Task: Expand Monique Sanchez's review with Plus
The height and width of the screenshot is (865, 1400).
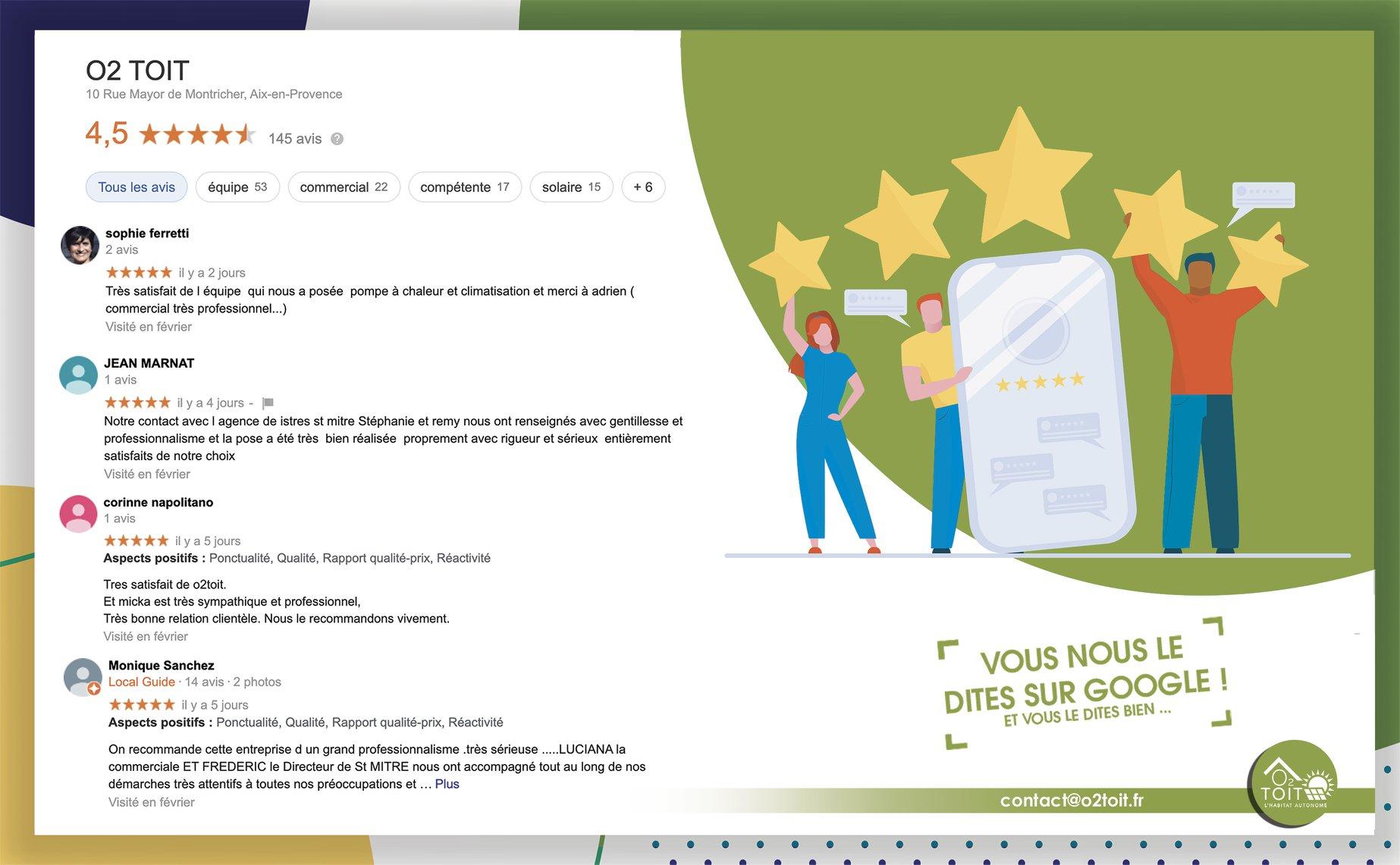Action: [447, 784]
